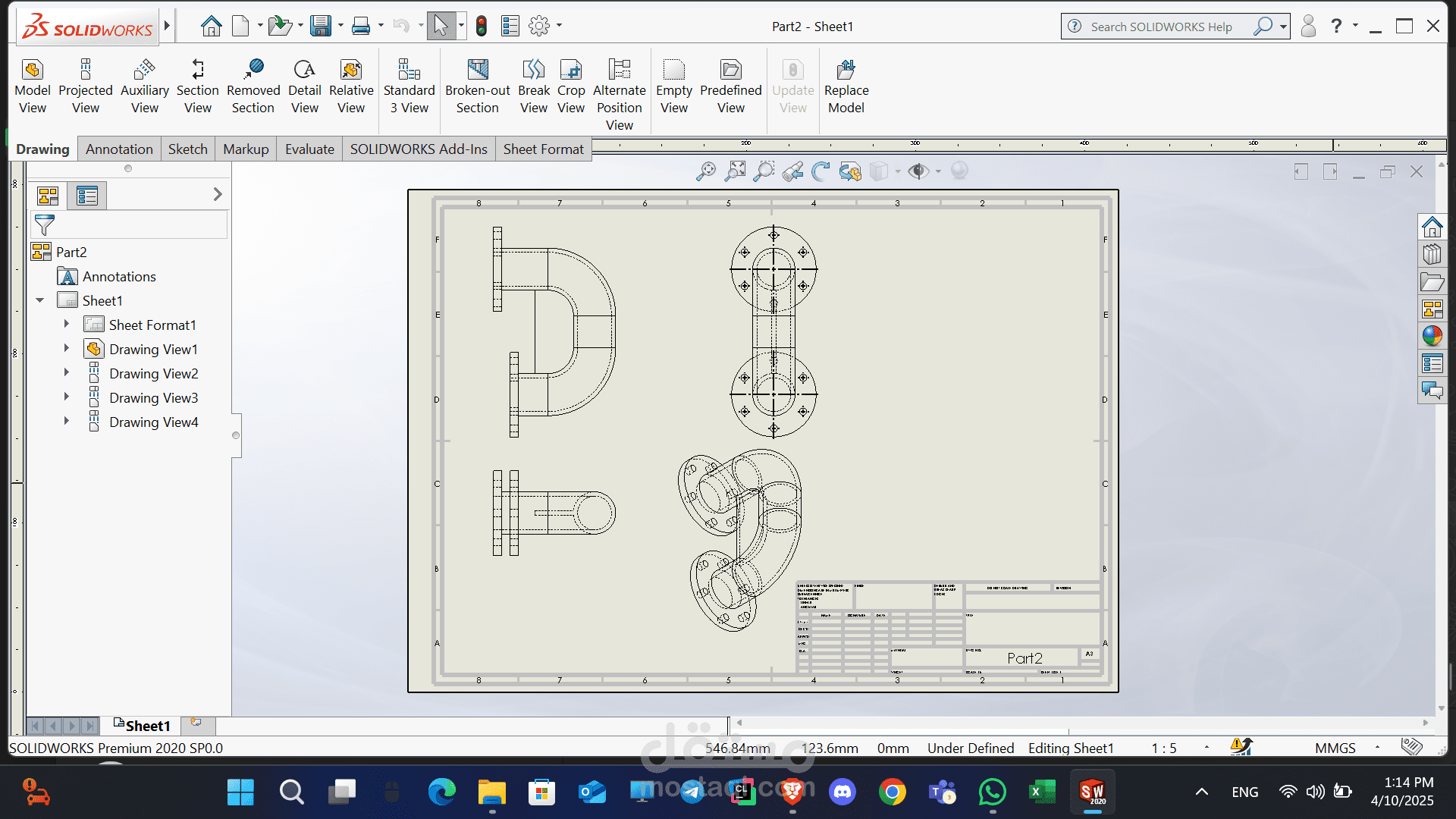Expand Drawing View2 node
The image size is (1456, 819).
click(x=66, y=372)
